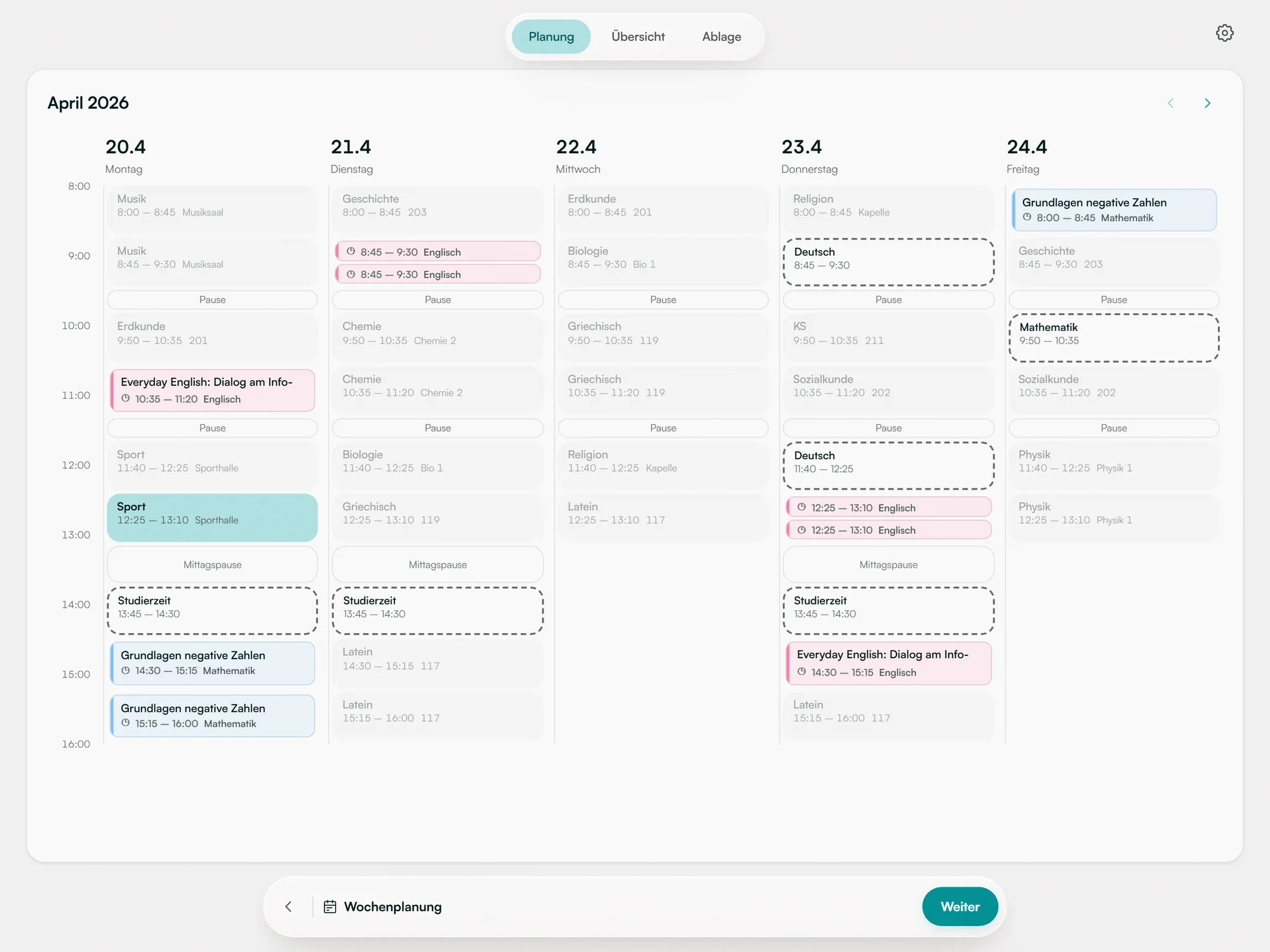Image resolution: width=1270 pixels, height=952 pixels.
Task: Click Wednesday first Pause bar
Action: (x=663, y=299)
